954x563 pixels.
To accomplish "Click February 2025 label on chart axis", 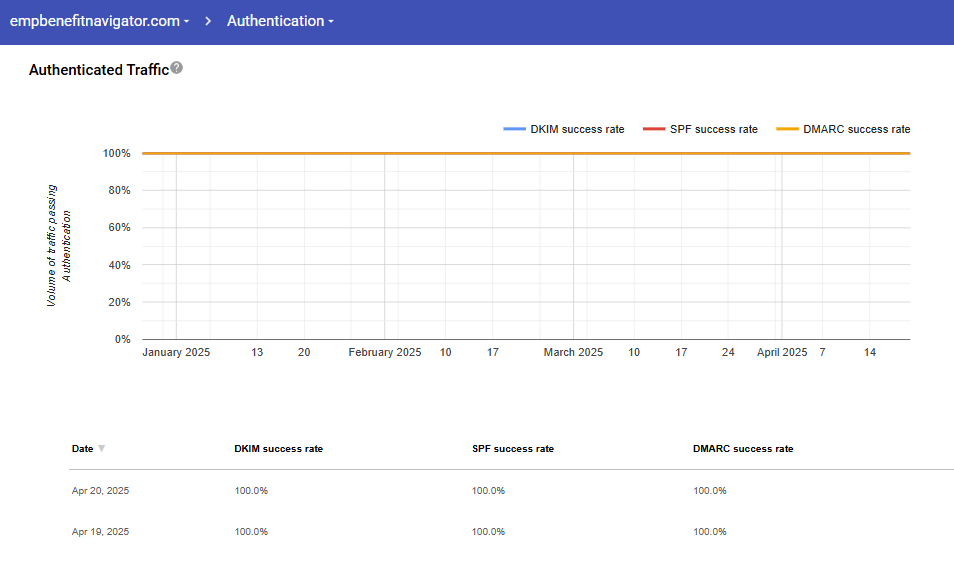I will pyautogui.click(x=385, y=353).
